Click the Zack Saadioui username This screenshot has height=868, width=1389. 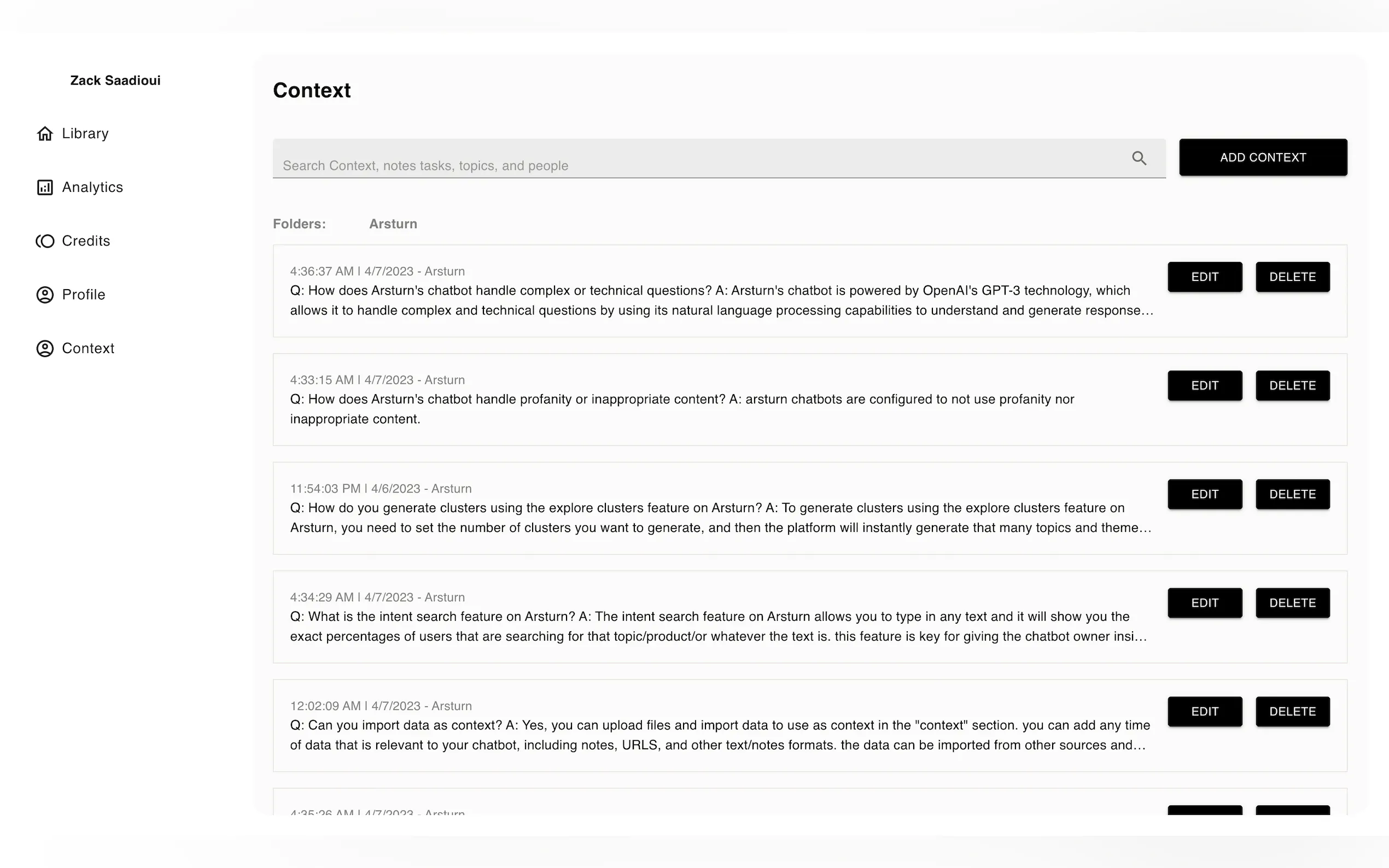(115, 80)
